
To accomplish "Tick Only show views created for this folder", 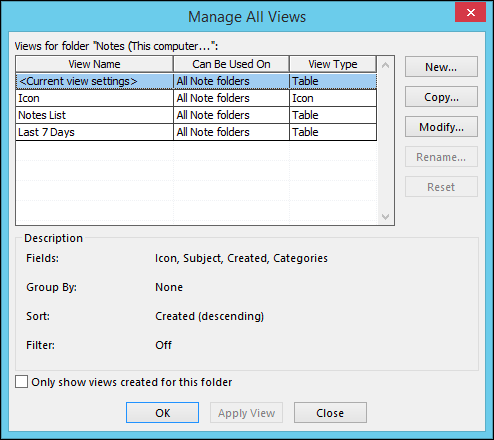I will click(22, 382).
